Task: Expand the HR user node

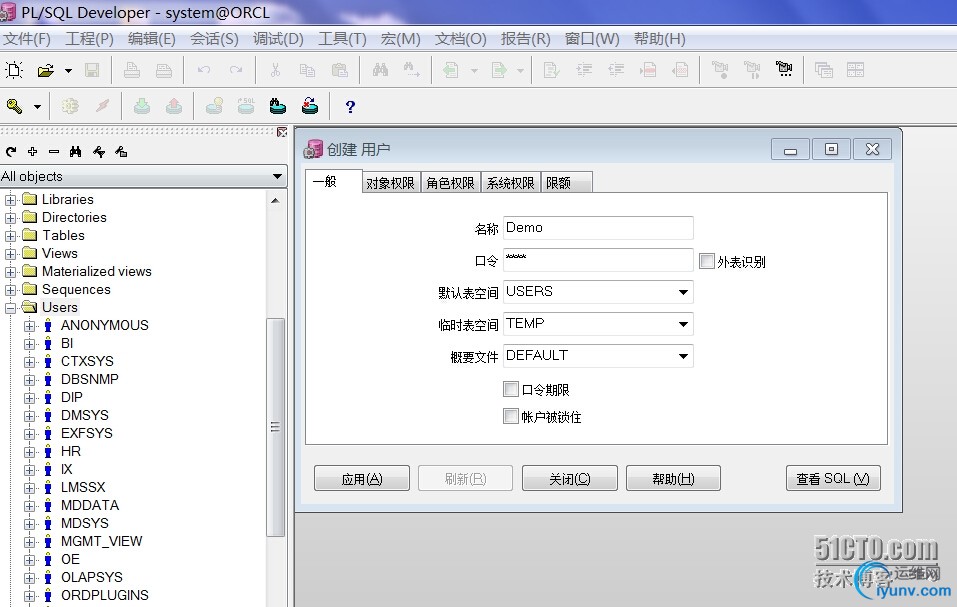Action: [29, 451]
